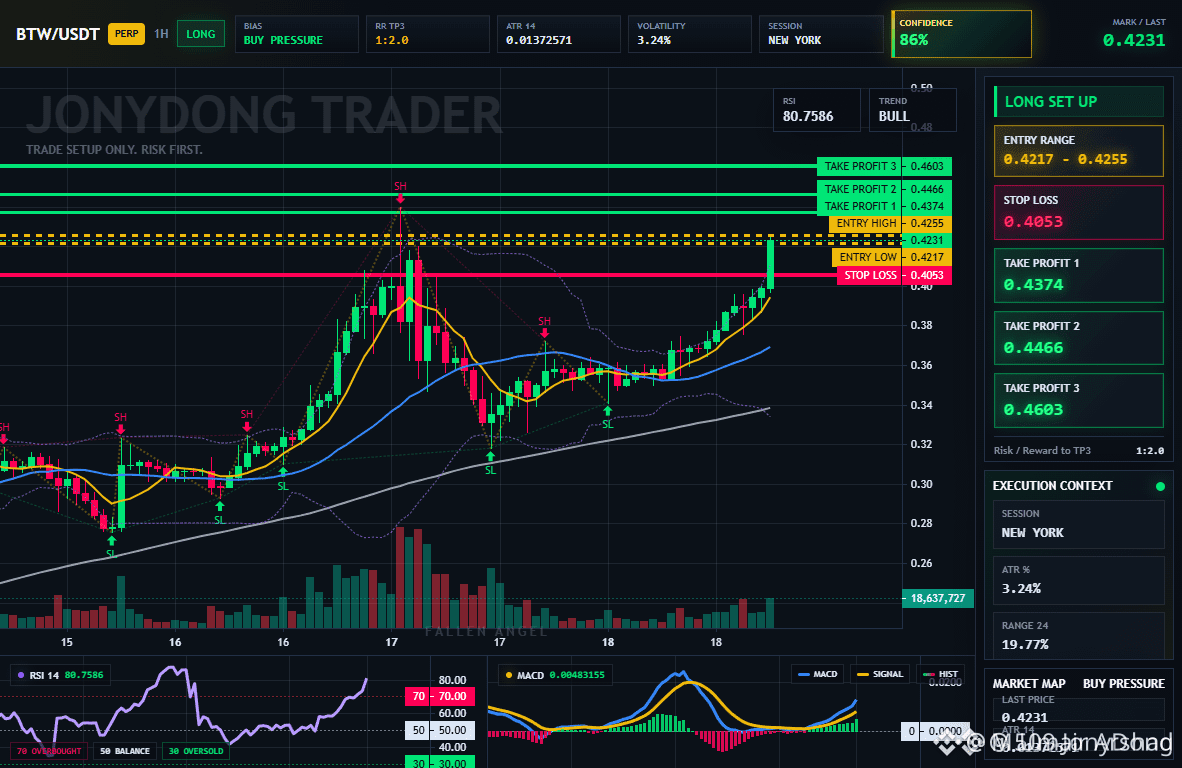The height and width of the screenshot is (768, 1182).
Task: Open the BIAS Buy Pressure card
Action: [x=296, y=34]
